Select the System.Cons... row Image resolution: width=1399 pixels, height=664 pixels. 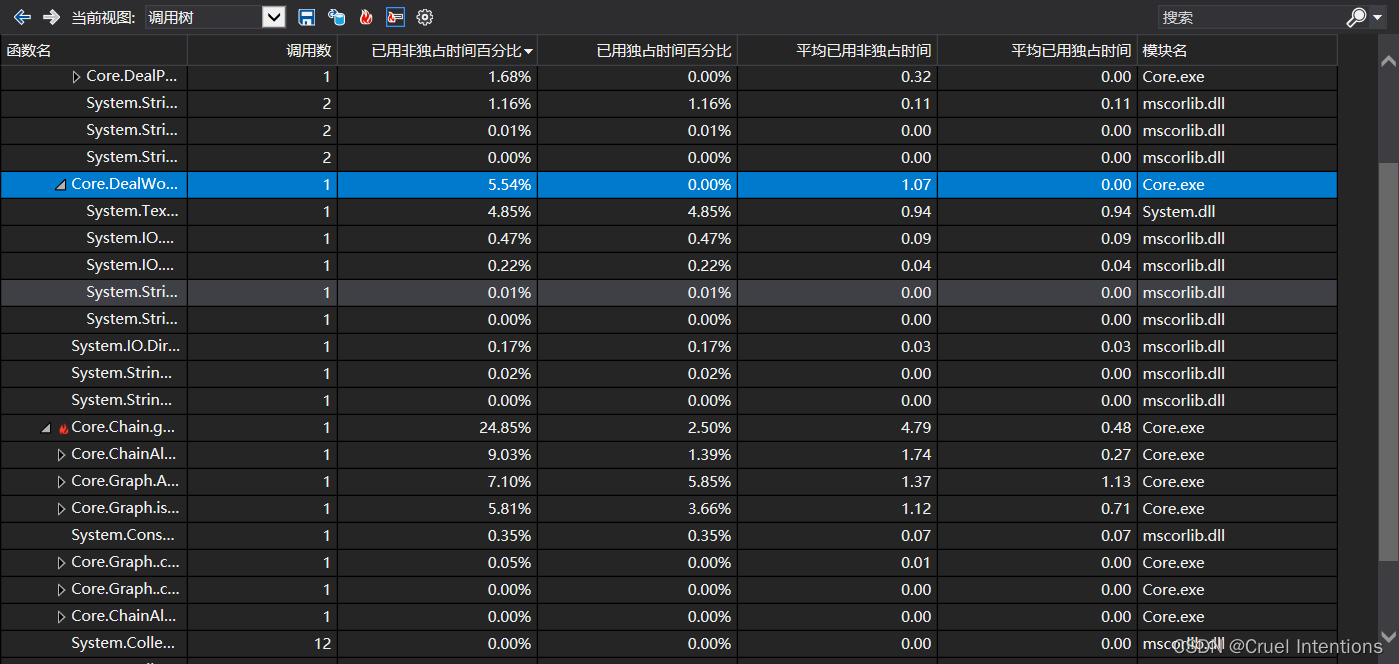pyautogui.click(x=668, y=536)
